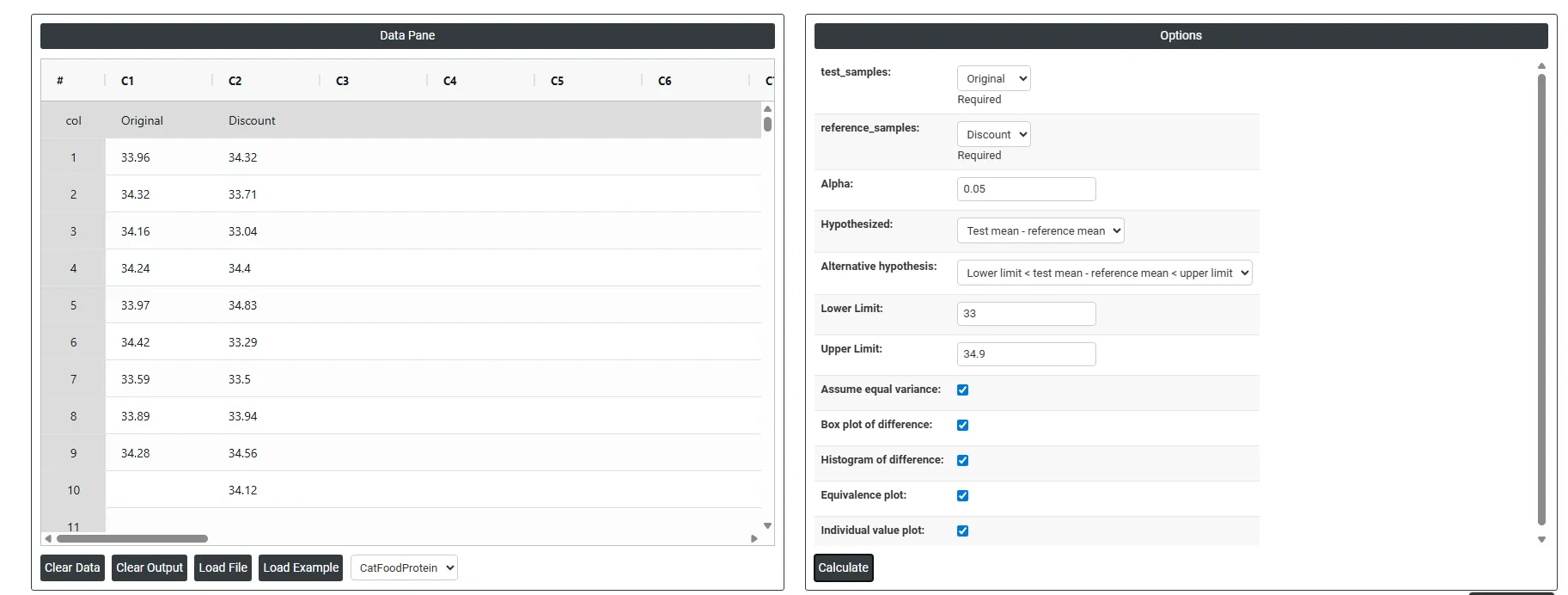Open the test_samples dropdown showing Original
This screenshot has height=595, width=1568.
pos(993,78)
